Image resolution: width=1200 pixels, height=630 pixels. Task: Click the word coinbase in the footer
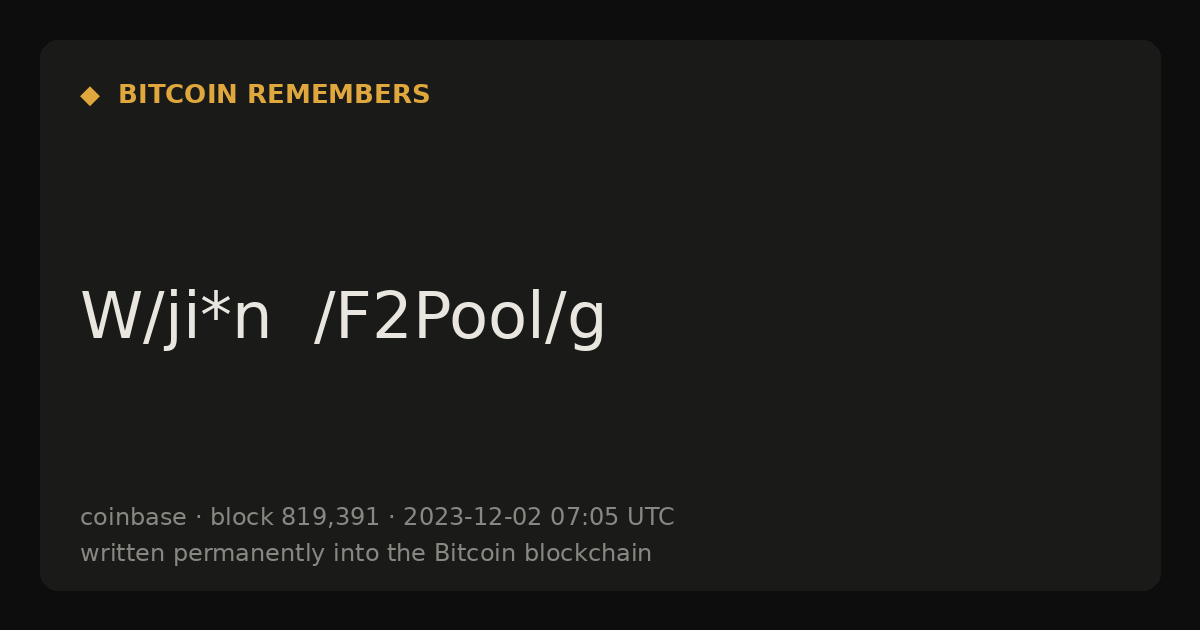[133, 517]
